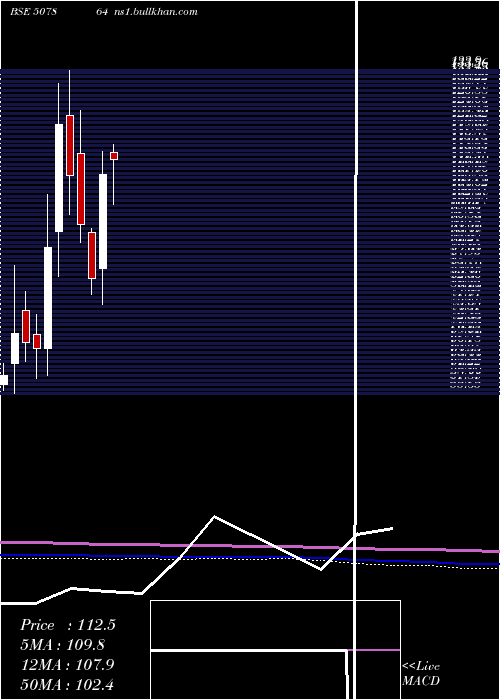Image resolution: width=500 pixels, height=700 pixels.
Task: Click the last small red candlestick
Action: point(114,156)
